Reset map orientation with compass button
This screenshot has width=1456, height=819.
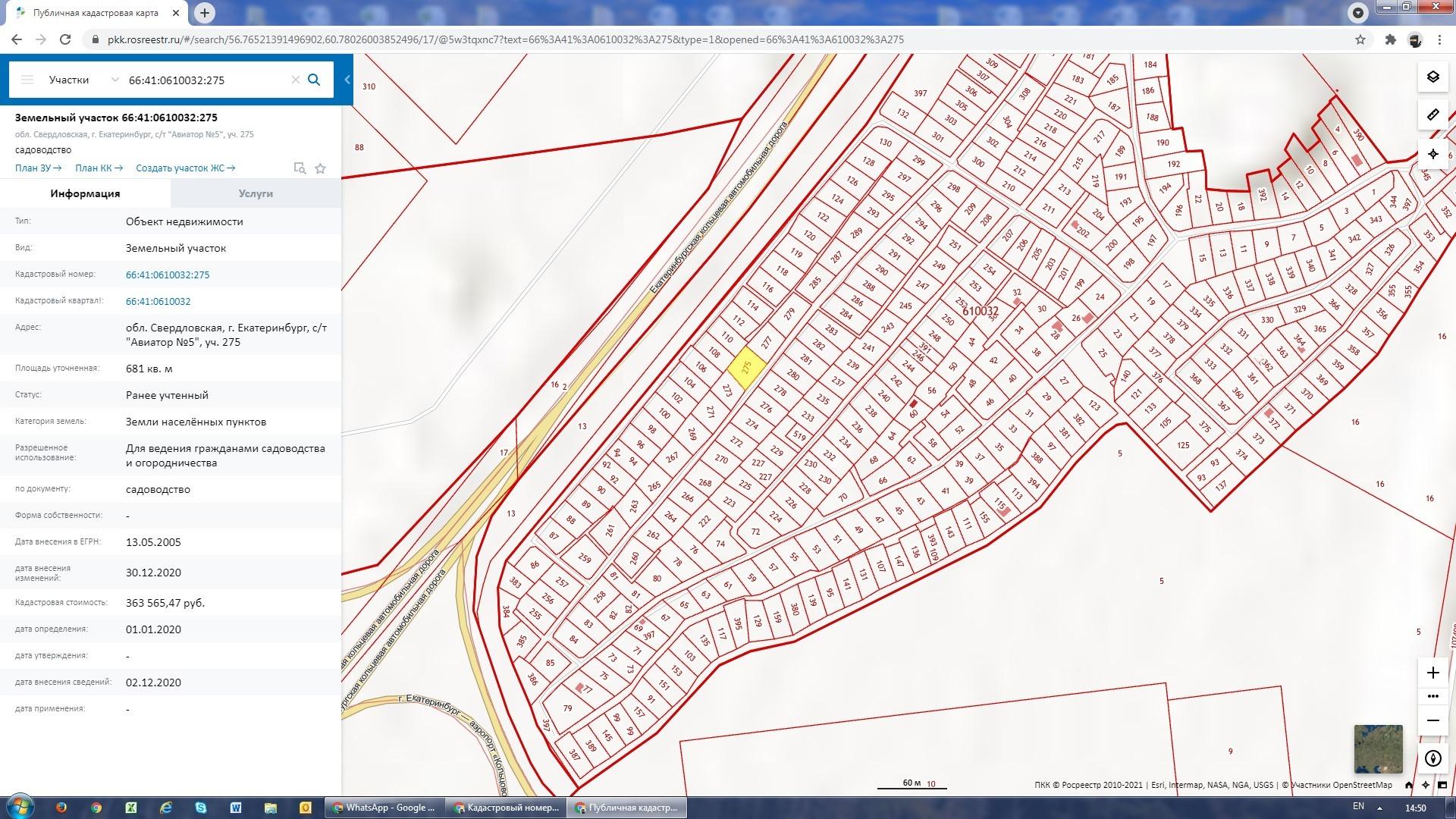(x=1432, y=758)
